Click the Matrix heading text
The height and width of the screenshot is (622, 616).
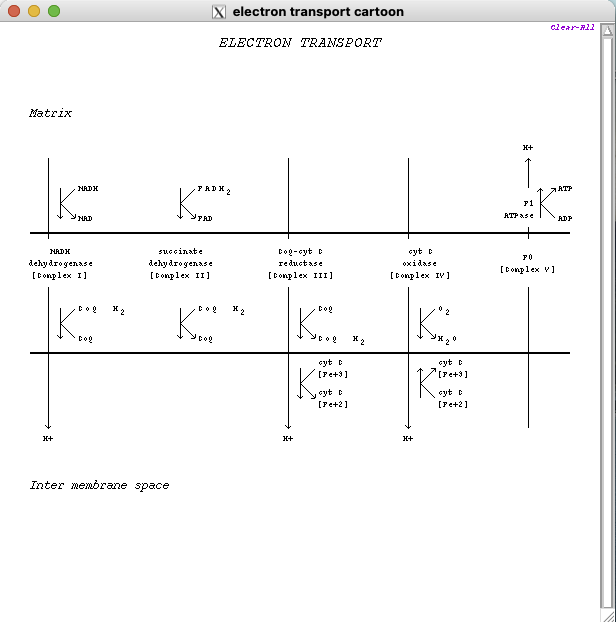pos(50,114)
